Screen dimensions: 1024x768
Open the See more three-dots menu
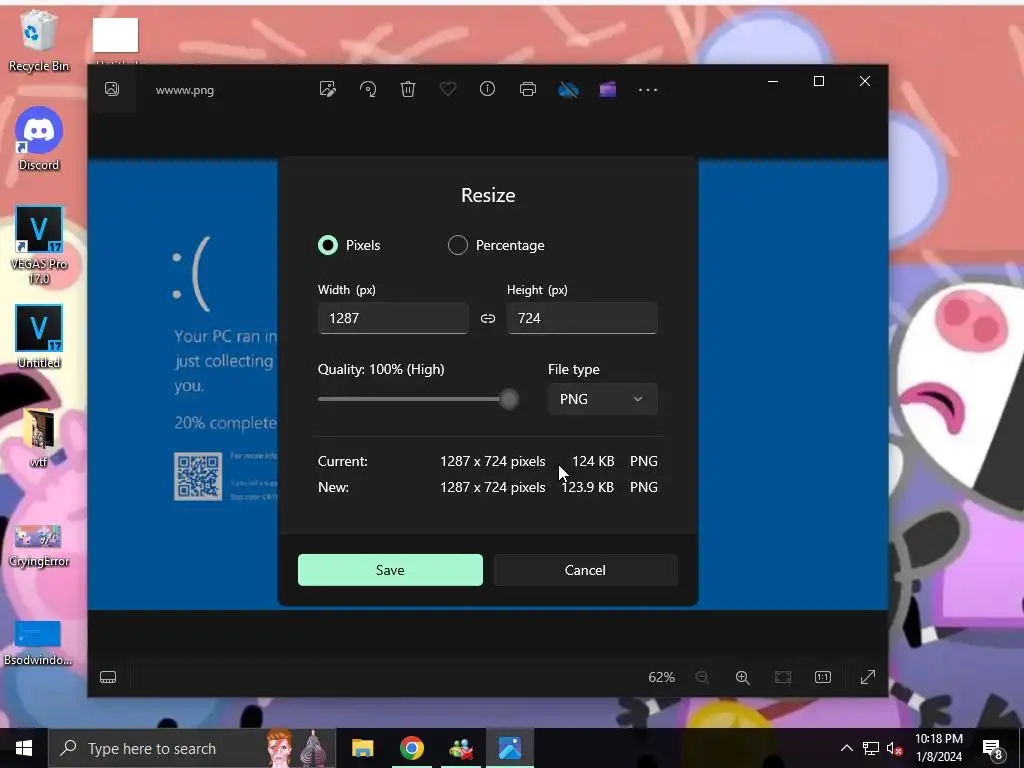(x=648, y=89)
